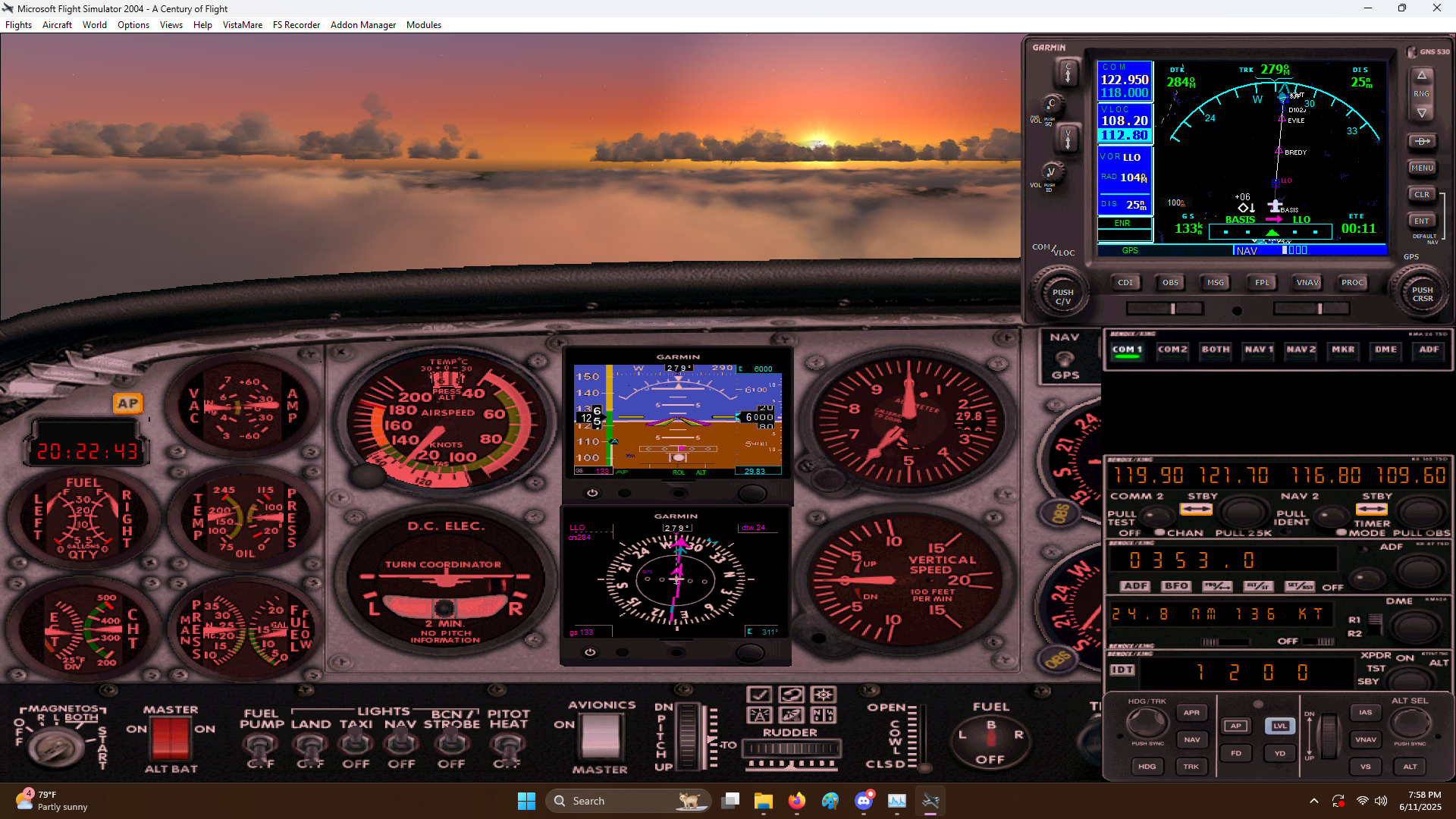The image size is (1456, 819).
Task: Click the headset ATC panel icon
Action: (x=791, y=695)
